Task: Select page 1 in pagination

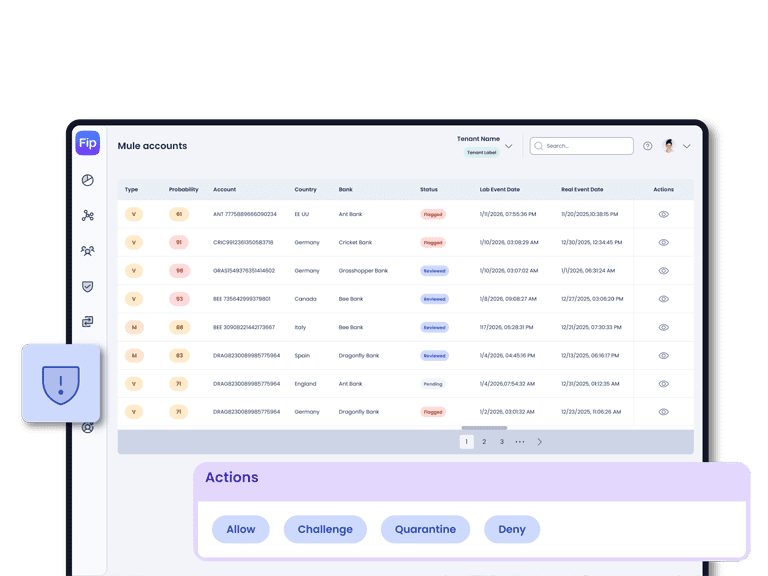Action: click(x=466, y=442)
